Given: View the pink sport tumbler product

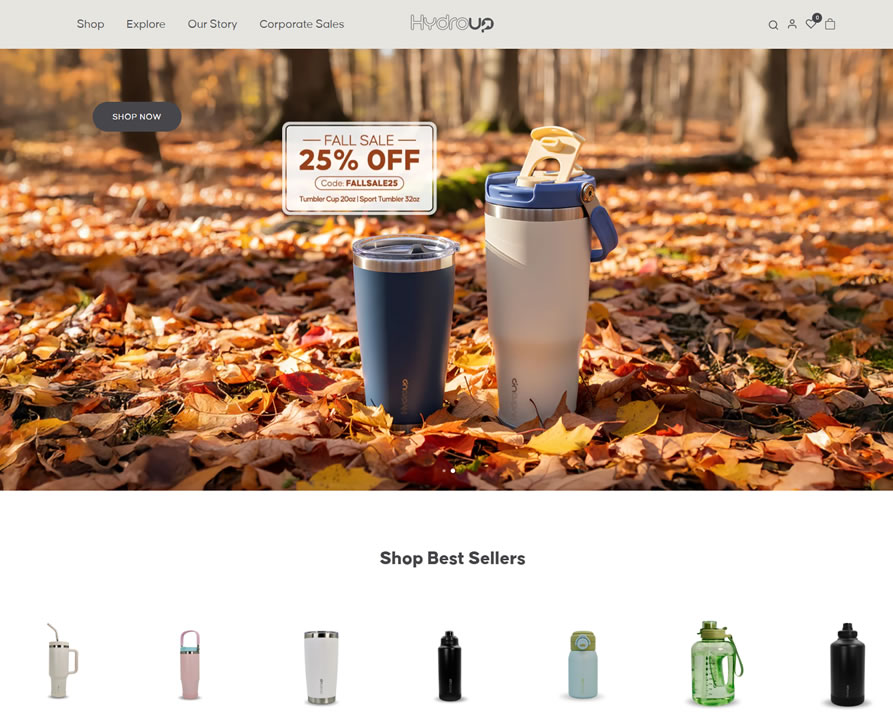Looking at the screenshot, I should coord(190,664).
